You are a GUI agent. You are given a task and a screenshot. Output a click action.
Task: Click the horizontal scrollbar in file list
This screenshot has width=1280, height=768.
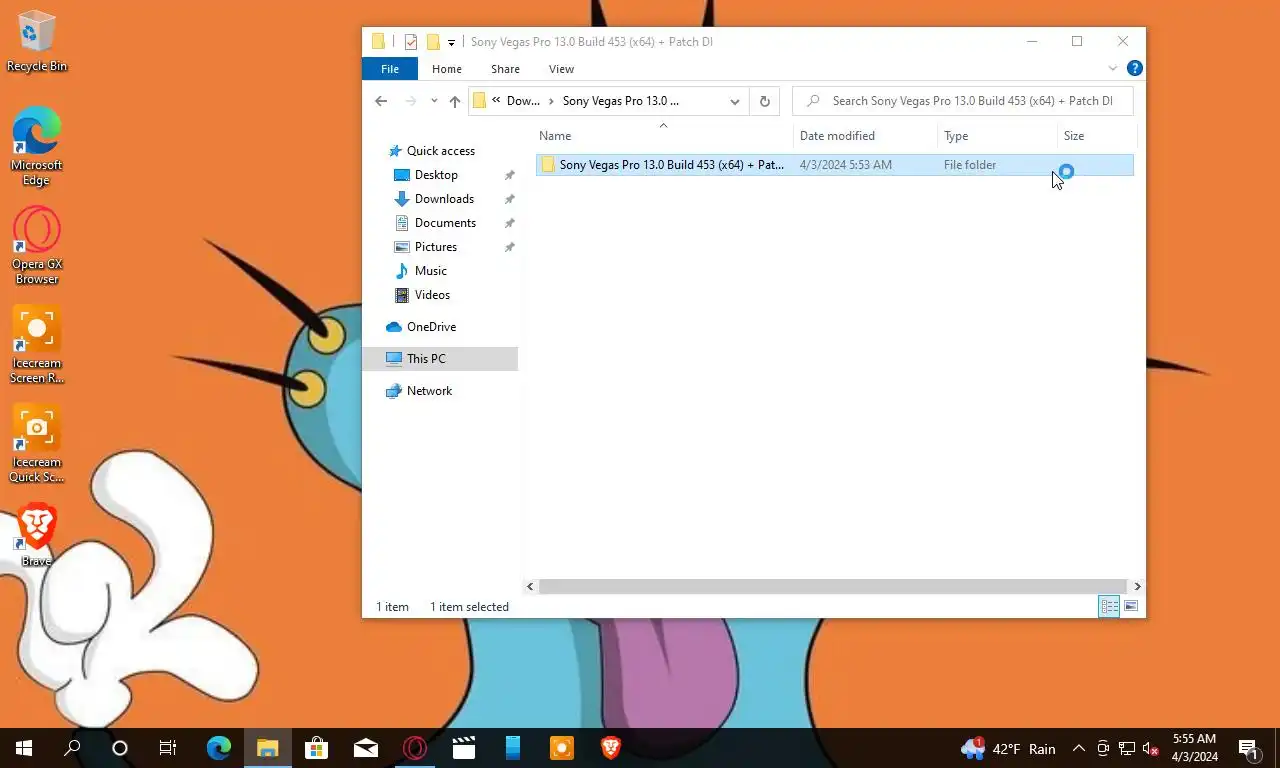pos(833,587)
